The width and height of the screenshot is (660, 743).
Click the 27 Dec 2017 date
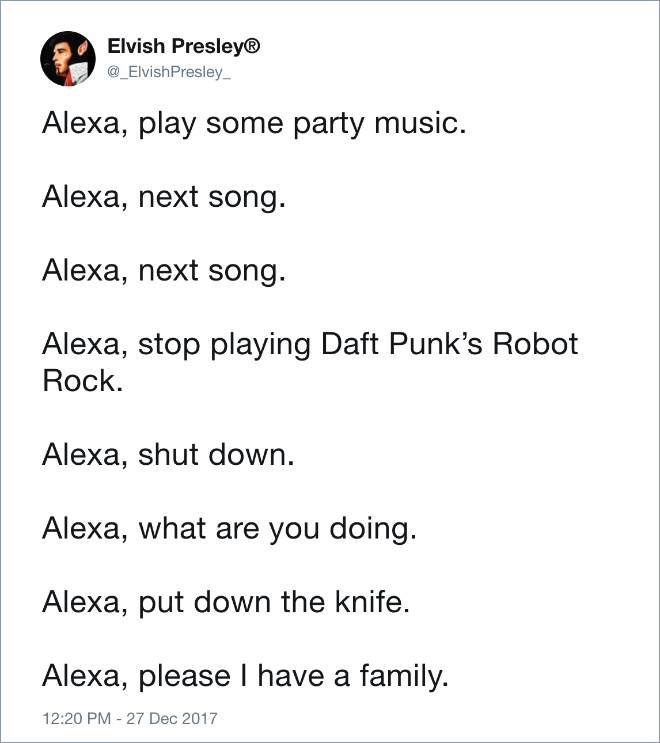pyautogui.click(x=172, y=718)
